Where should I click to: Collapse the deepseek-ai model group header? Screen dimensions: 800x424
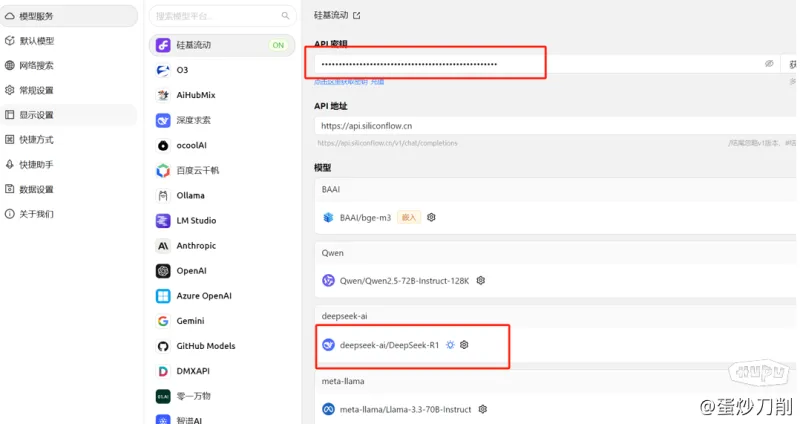(x=555, y=316)
